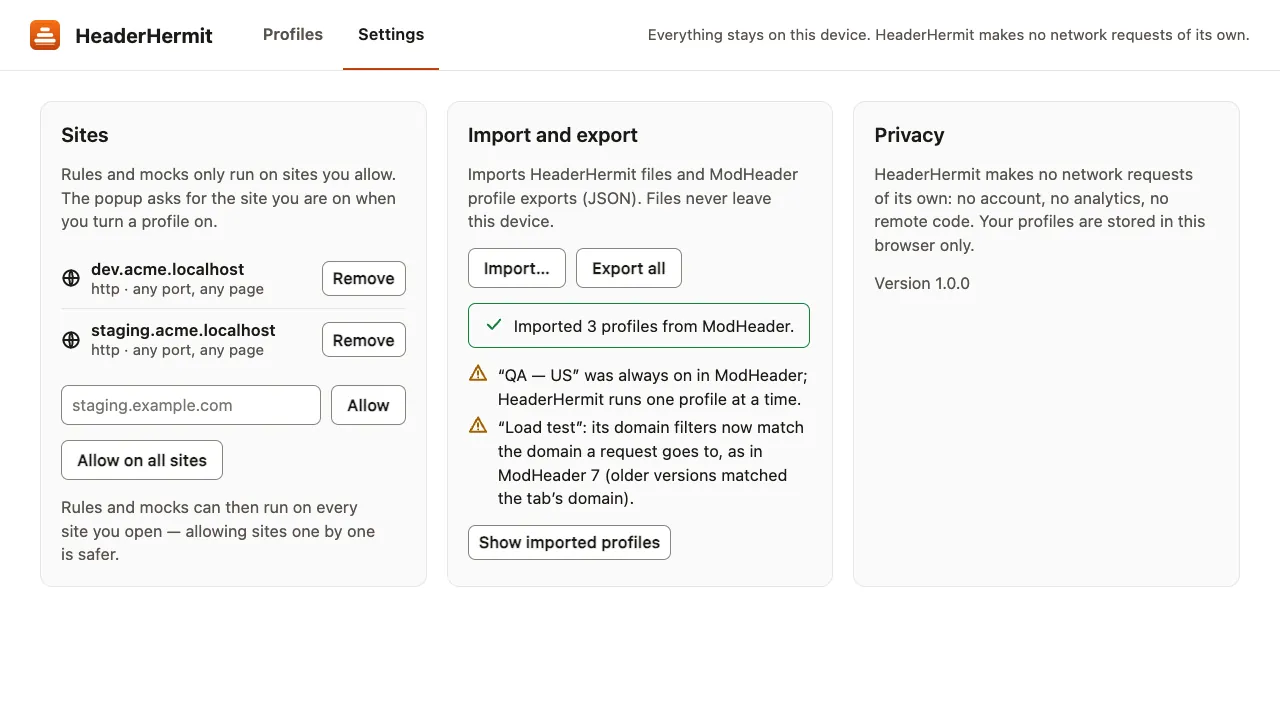The height and width of the screenshot is (704, 1280).
Task: Click the green checkmark icon in import status
Action: (x=493, y=325)
